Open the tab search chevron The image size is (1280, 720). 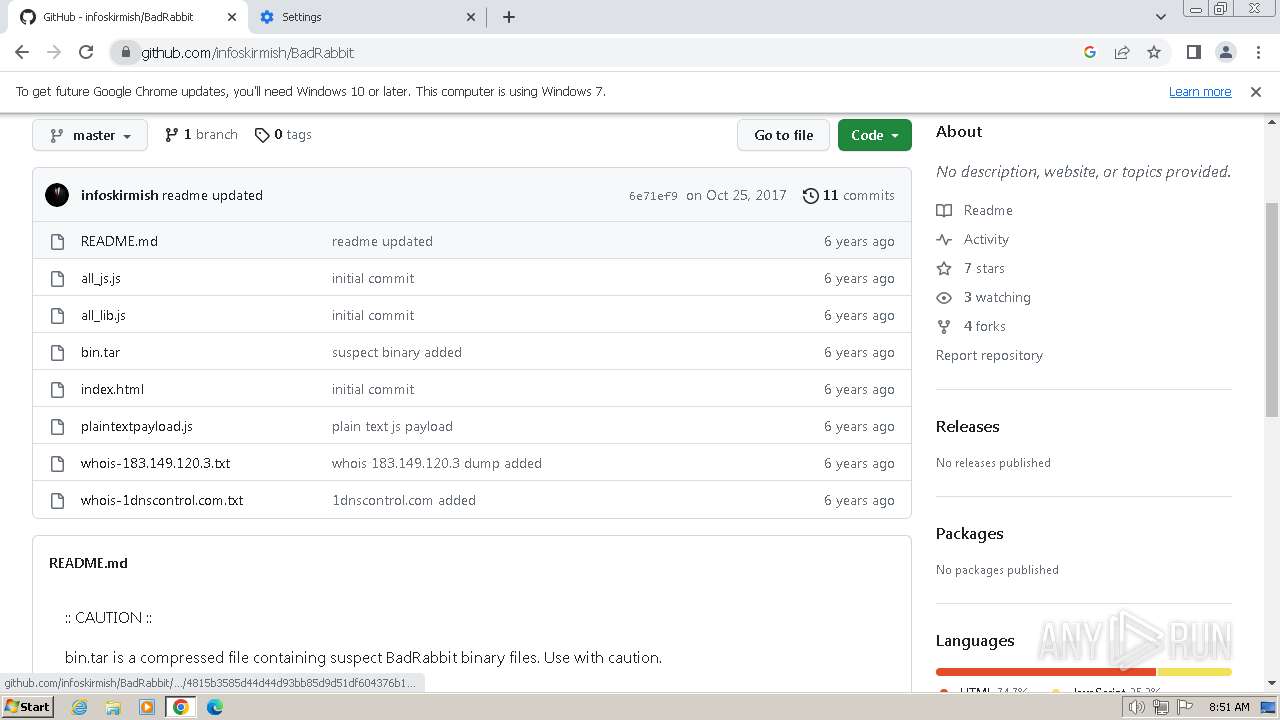(1160, 17)
